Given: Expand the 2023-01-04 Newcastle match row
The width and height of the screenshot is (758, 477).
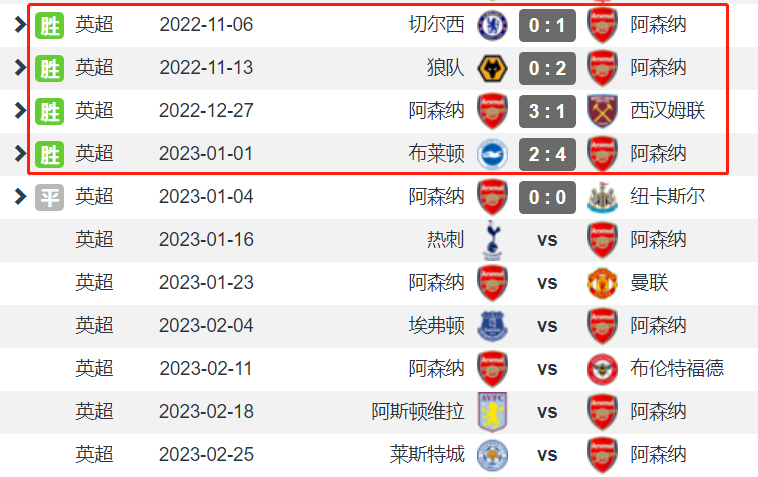Looking at the screenshot, I should click(x=19, y=197).
